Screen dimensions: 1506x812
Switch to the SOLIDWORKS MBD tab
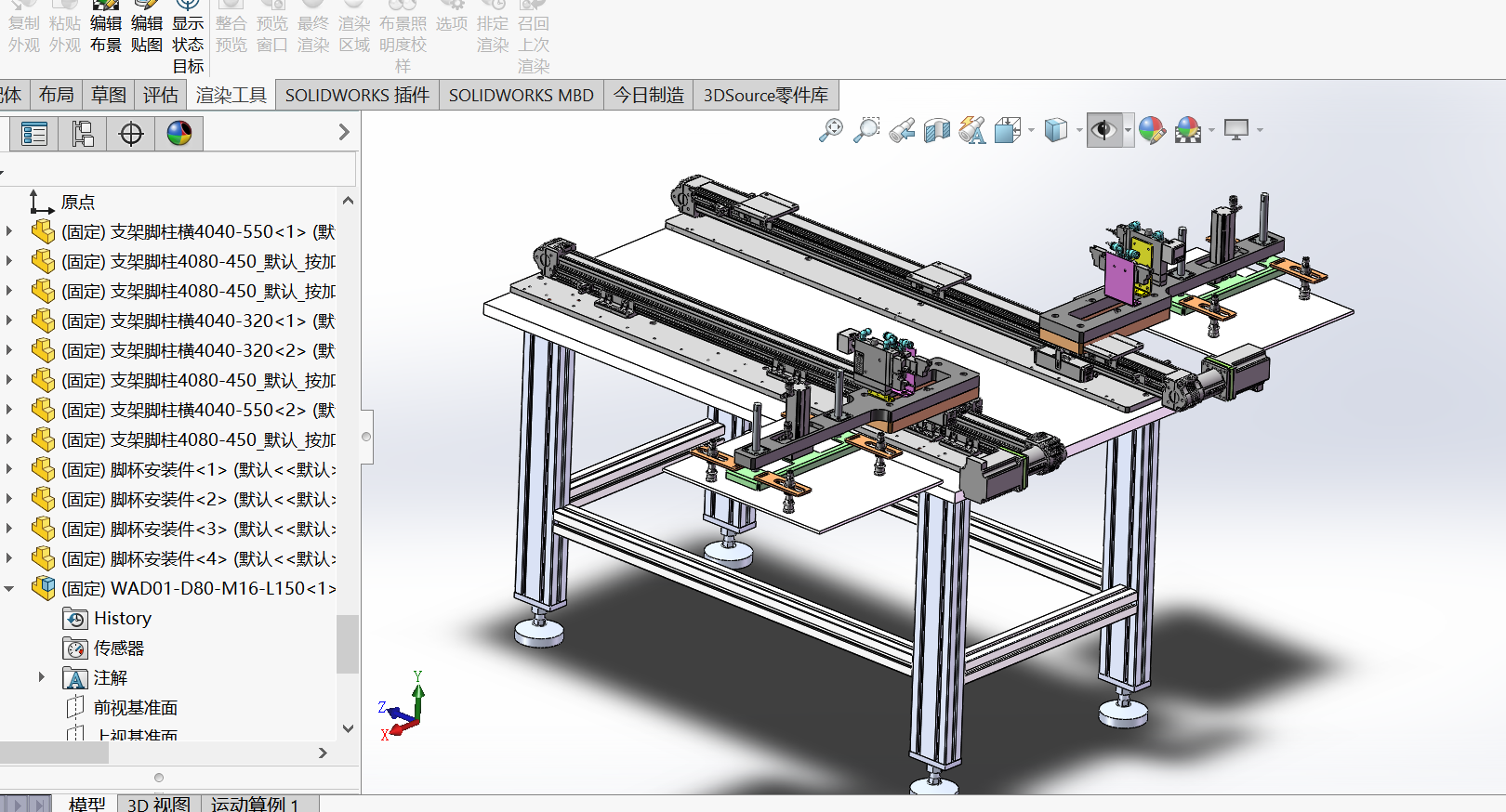[x=521, y=95]
